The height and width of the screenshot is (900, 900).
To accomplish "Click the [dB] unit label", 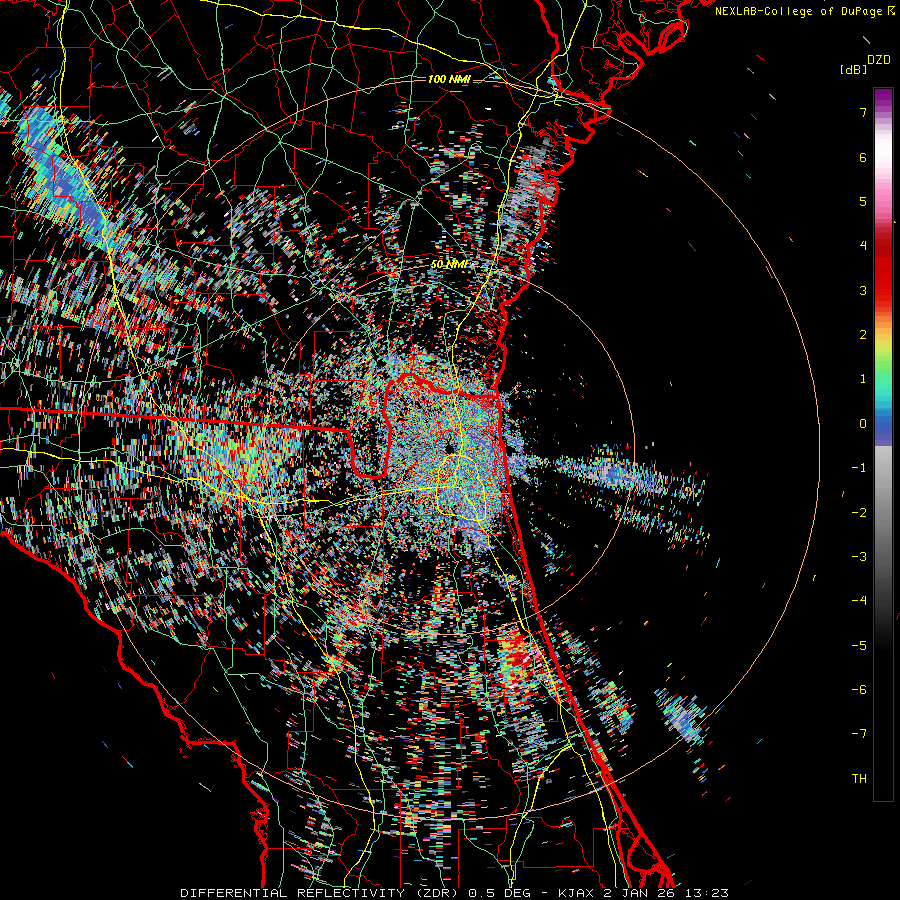I will pos(854,70).
